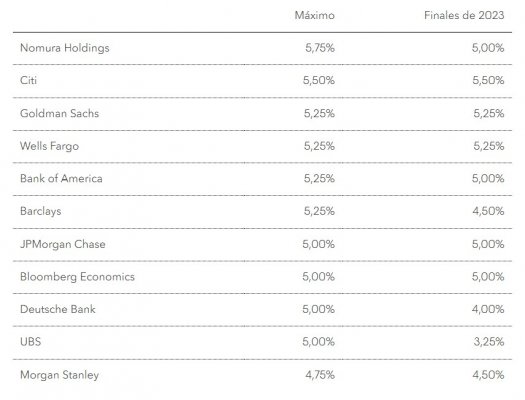Click the Máximo column header
This screenshot has width=525, height=400.
tap(314, 15)
